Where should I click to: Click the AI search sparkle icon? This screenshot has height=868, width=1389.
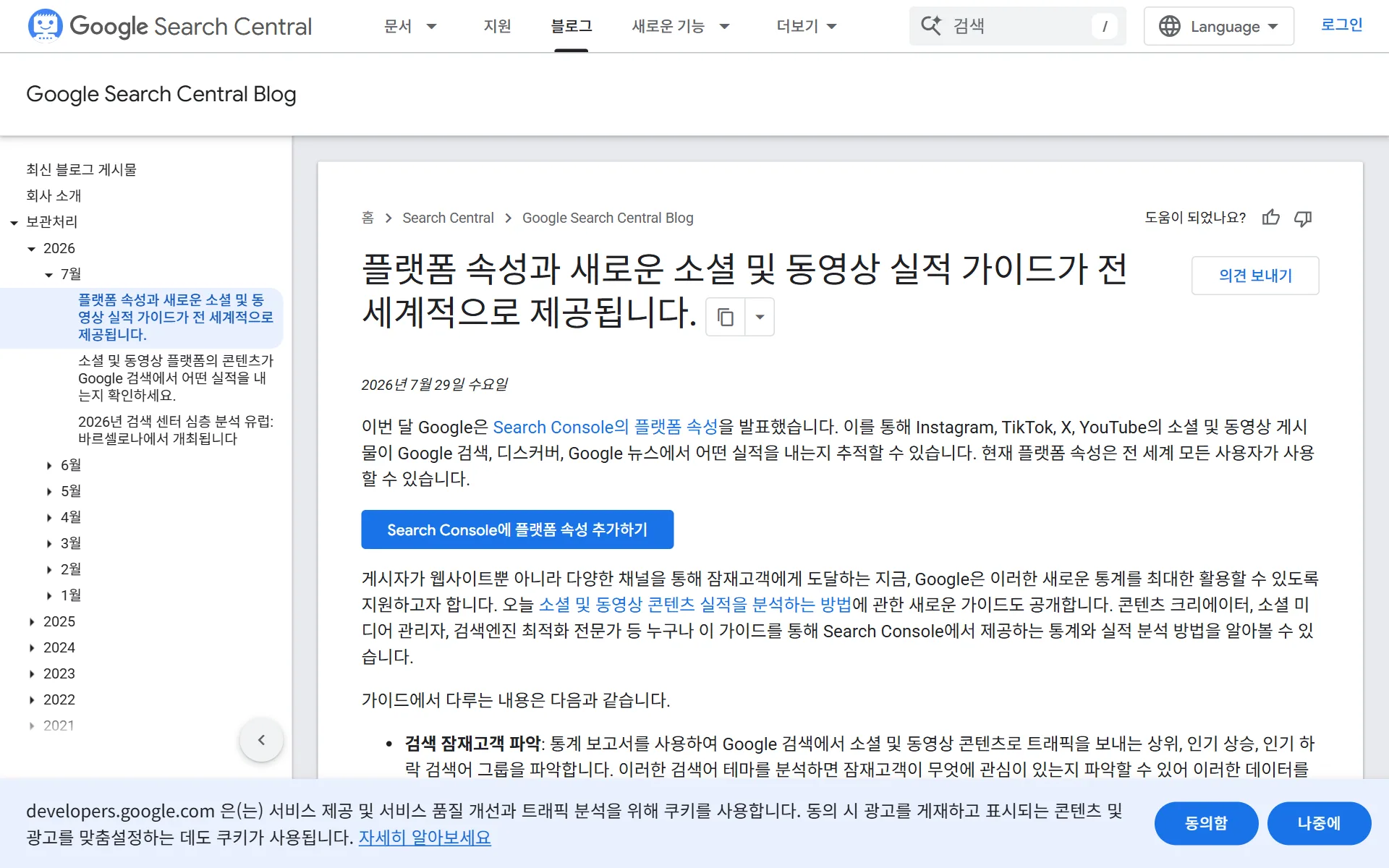(x=930, y=25)
